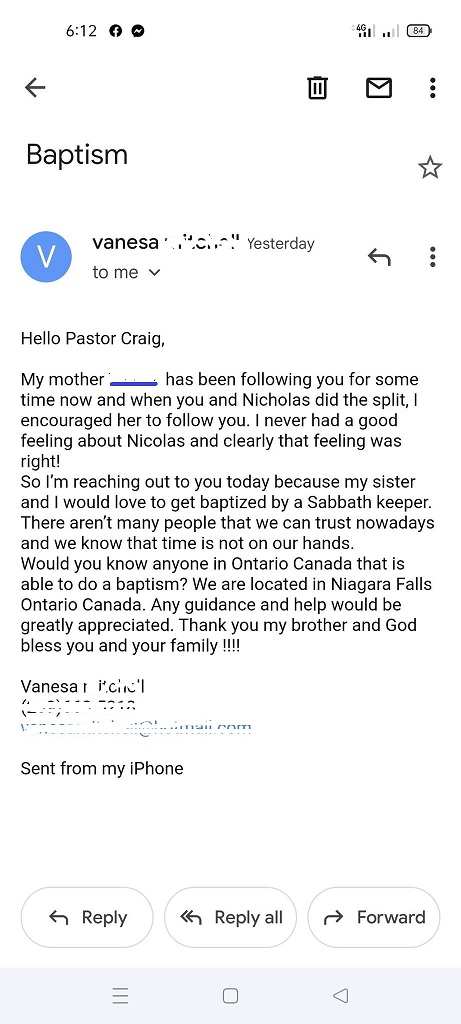This screenshot has height=1024, width=461.
Task: Tap the sender avatar with letter V
Action: (46, 257)
